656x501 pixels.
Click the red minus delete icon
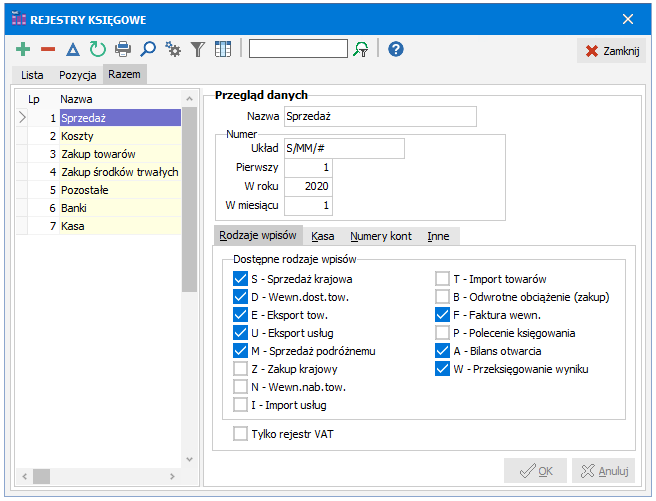(48, 49)
